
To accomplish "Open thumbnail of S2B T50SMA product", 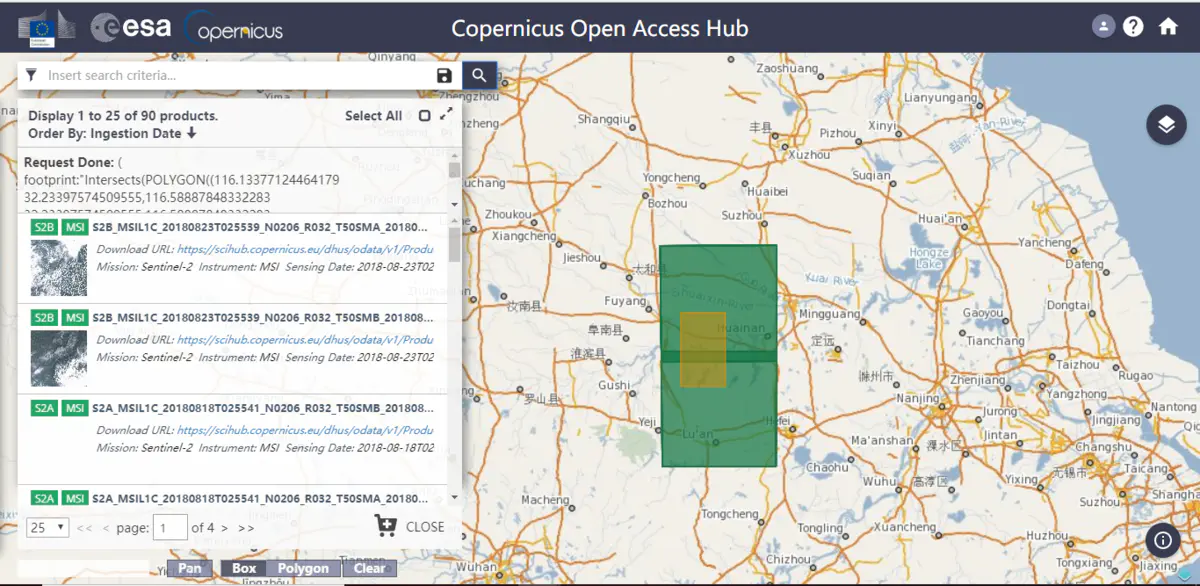I will pyautogui.click(x=58, y=267).
